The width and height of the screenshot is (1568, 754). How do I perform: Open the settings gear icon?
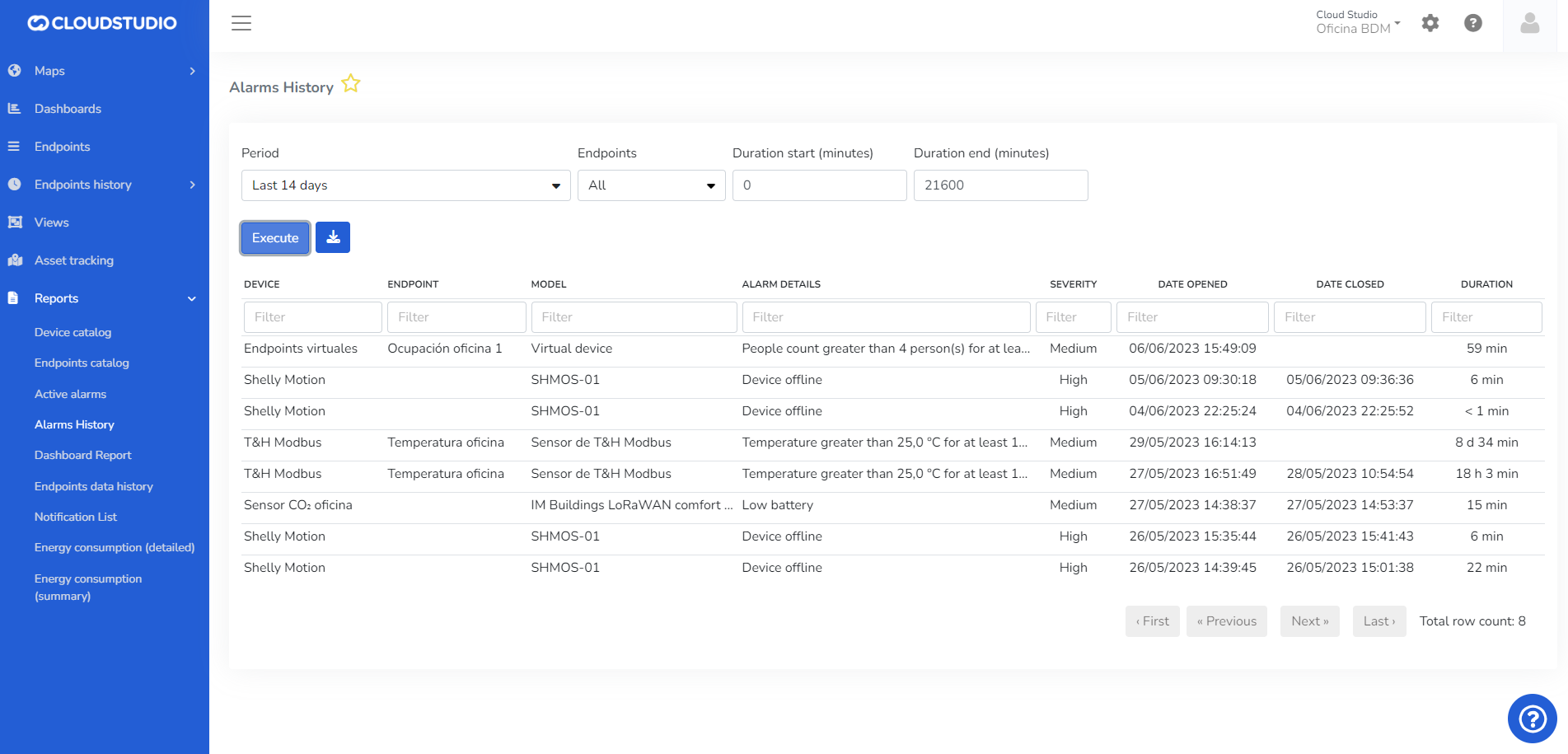pos(1430,23)
